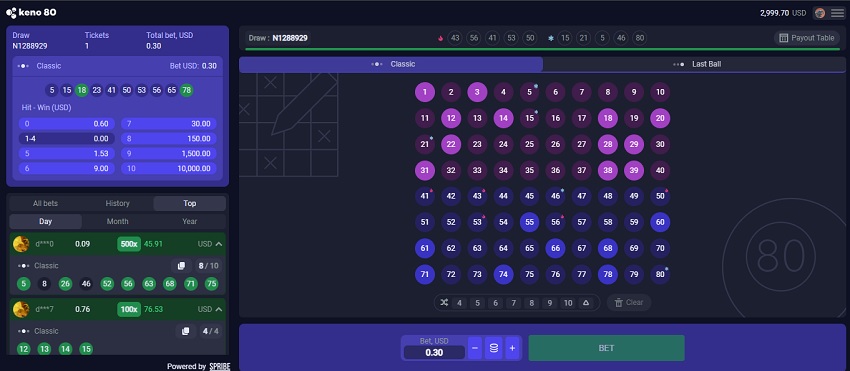This screenshot has width=850, height=371.
Task: Open the hamburger menu at top right
Action: 837,13
